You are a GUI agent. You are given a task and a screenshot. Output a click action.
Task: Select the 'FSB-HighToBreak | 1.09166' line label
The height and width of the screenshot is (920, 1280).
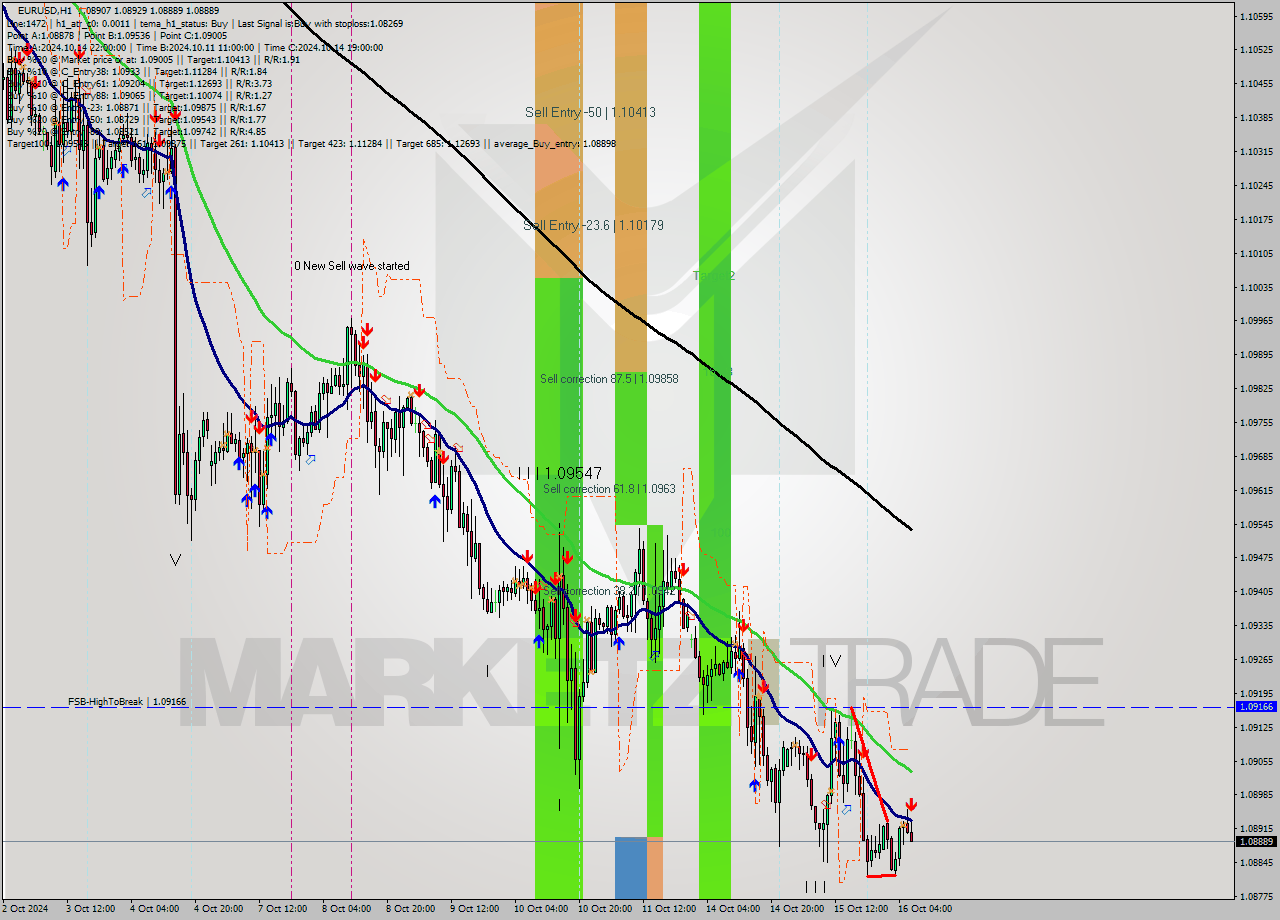127,702
